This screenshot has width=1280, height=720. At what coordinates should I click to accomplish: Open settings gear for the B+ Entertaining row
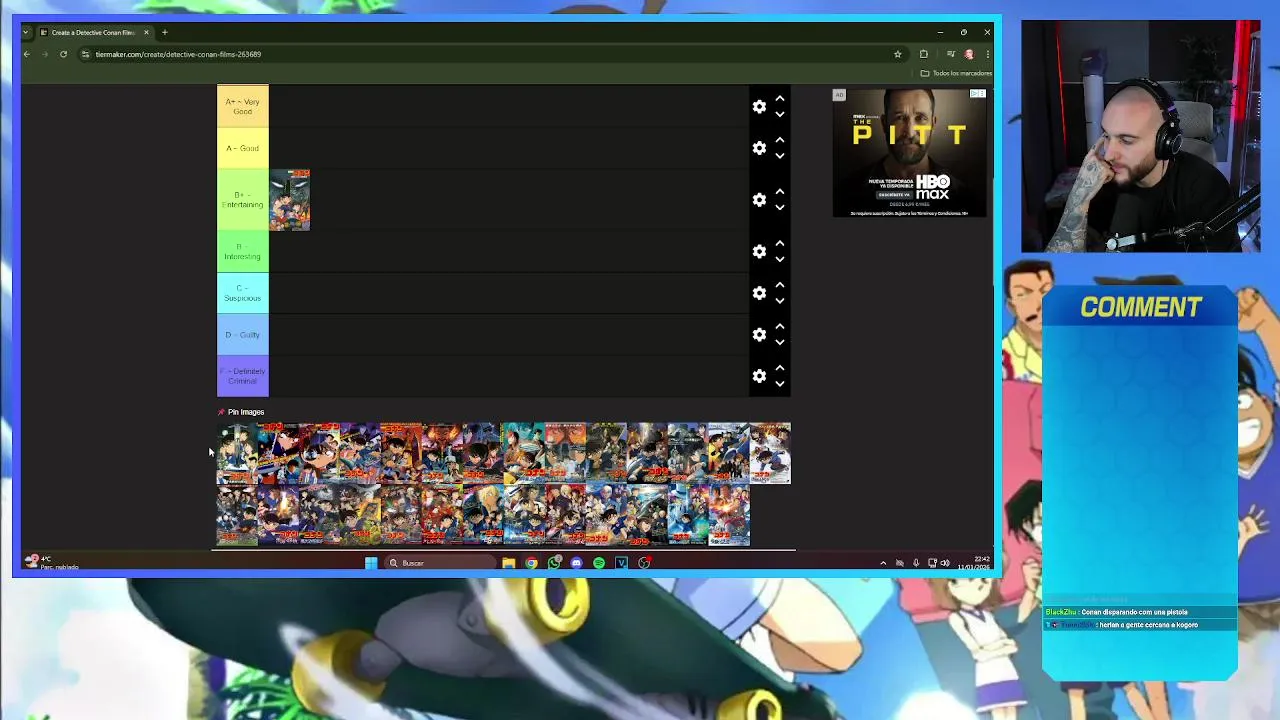click(759, 200)
